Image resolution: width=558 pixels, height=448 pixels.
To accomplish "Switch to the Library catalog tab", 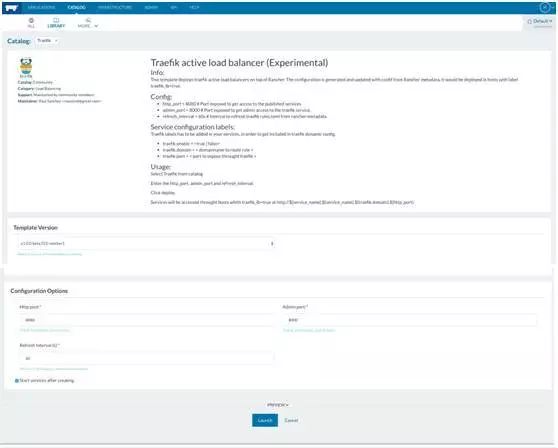I will pos(56,23).
